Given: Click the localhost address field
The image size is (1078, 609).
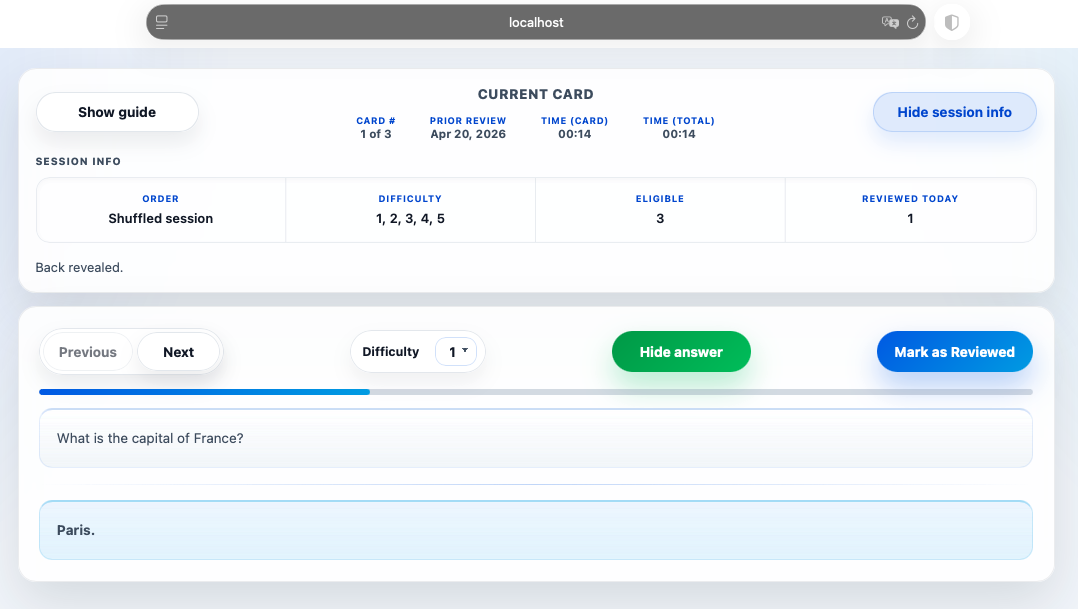Looking at the screenshot, I should (x=536, y=22).
